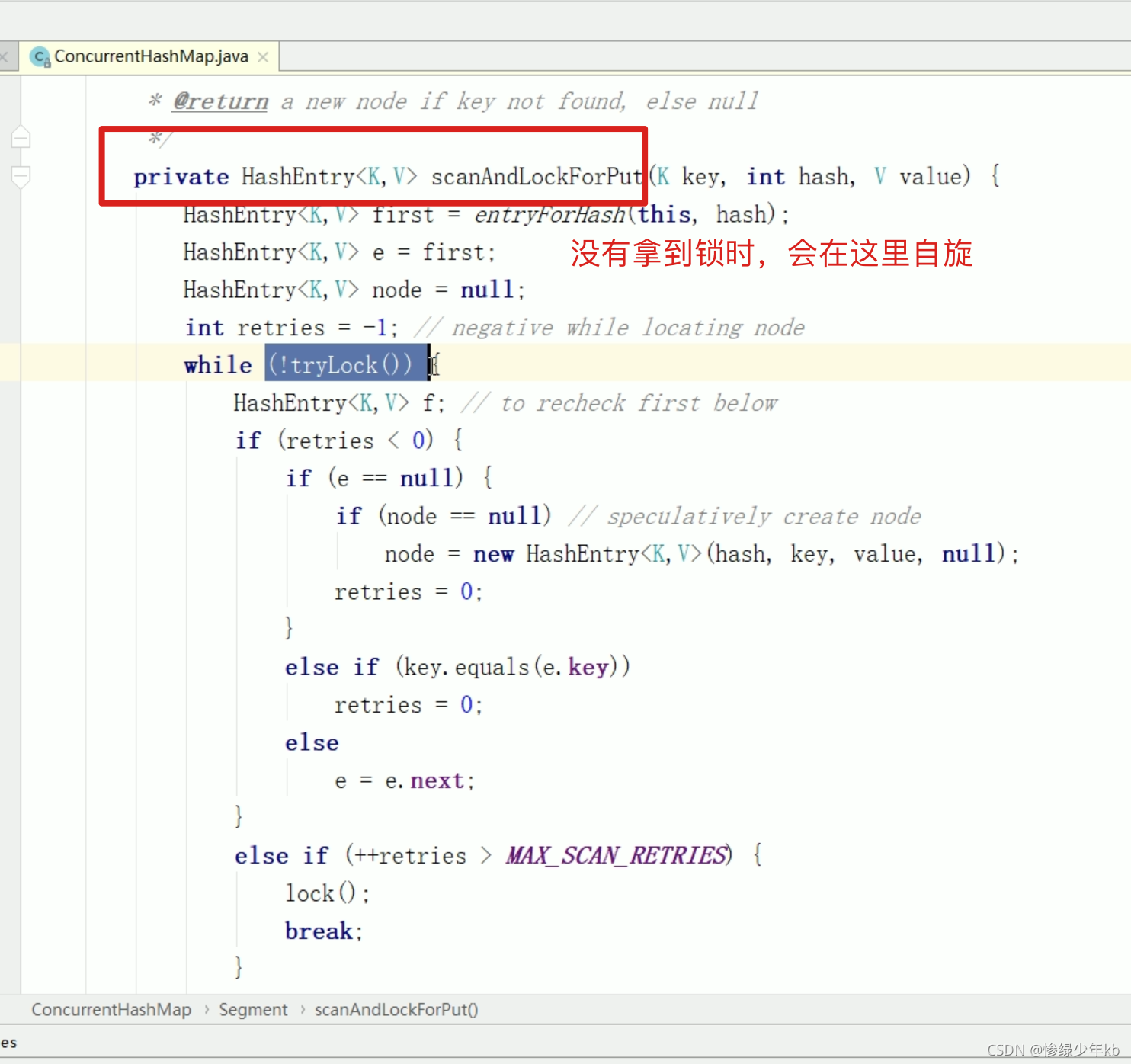1131x1064 pixels.
Task: Click the 'if (retries < 0)' condition
Action: (x=335, y=441)
